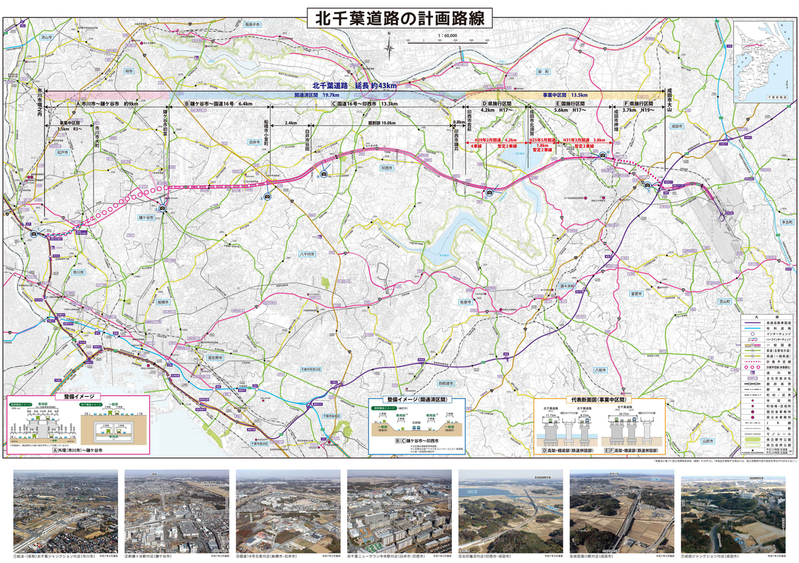The image size is (799, 563).
Task: Open aerial photo ④ of 千葉ニュータウン中央駅付近
Action: point(399,511)
